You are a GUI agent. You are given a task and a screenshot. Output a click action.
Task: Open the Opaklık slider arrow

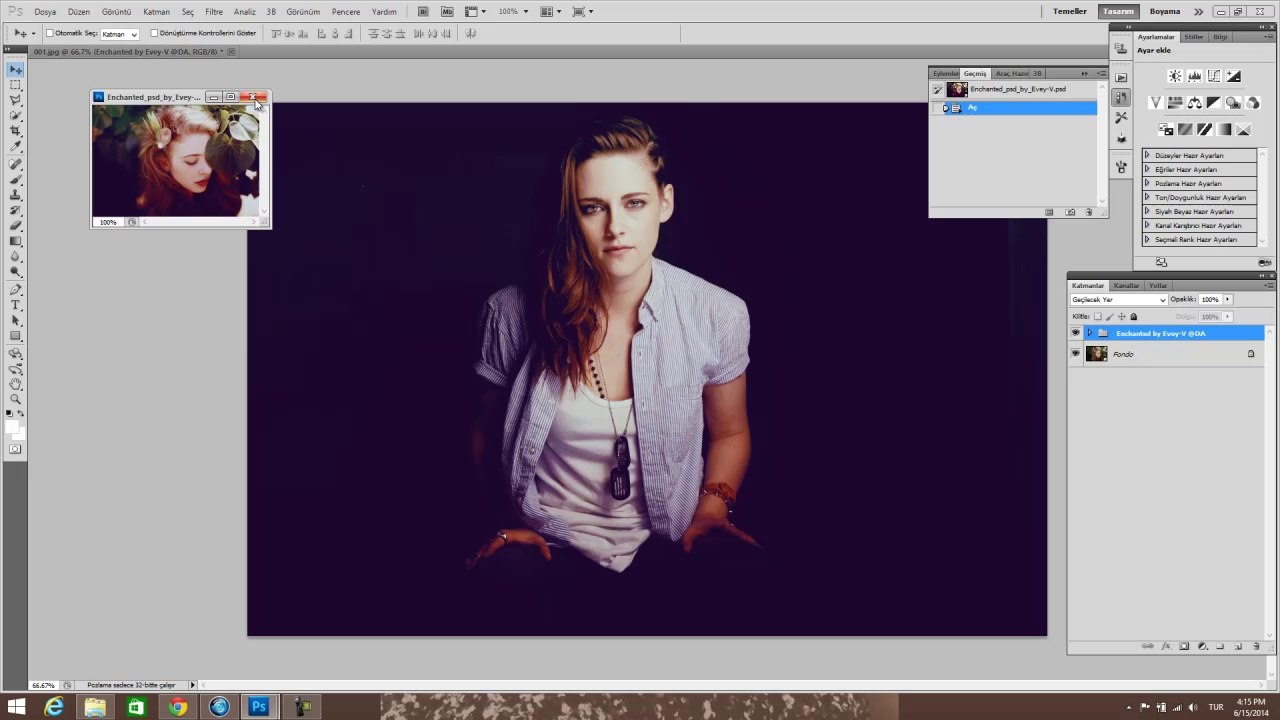pos(1227,300)
